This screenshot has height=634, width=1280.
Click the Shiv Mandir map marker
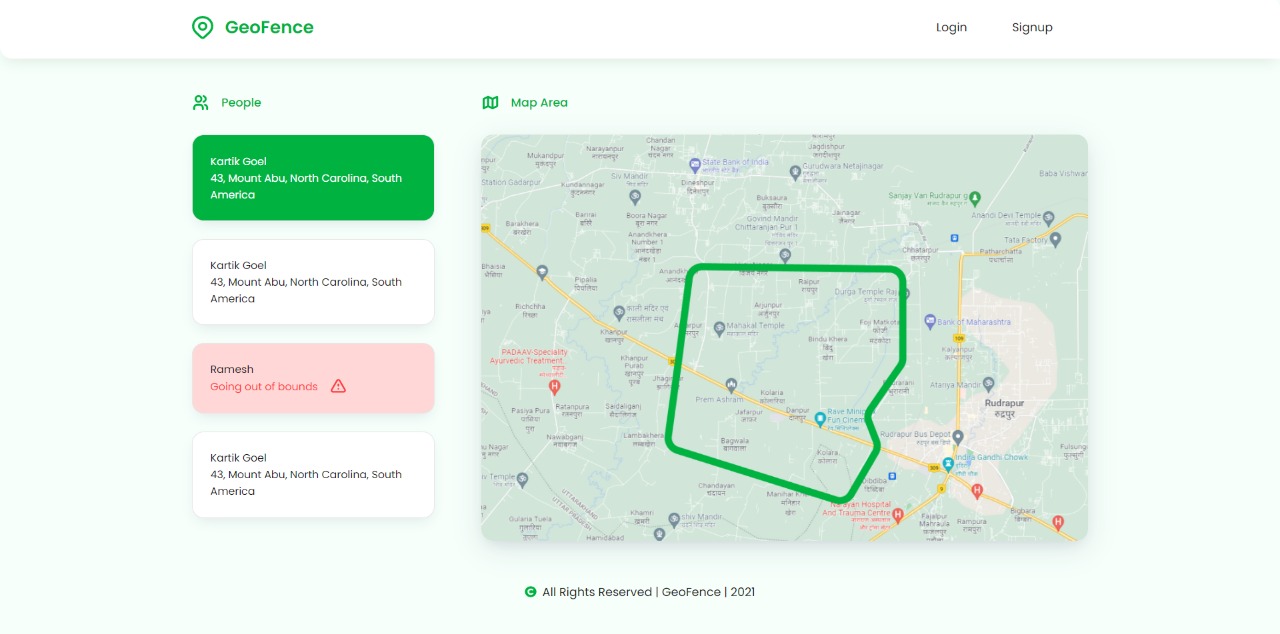(x=674, y=519)
